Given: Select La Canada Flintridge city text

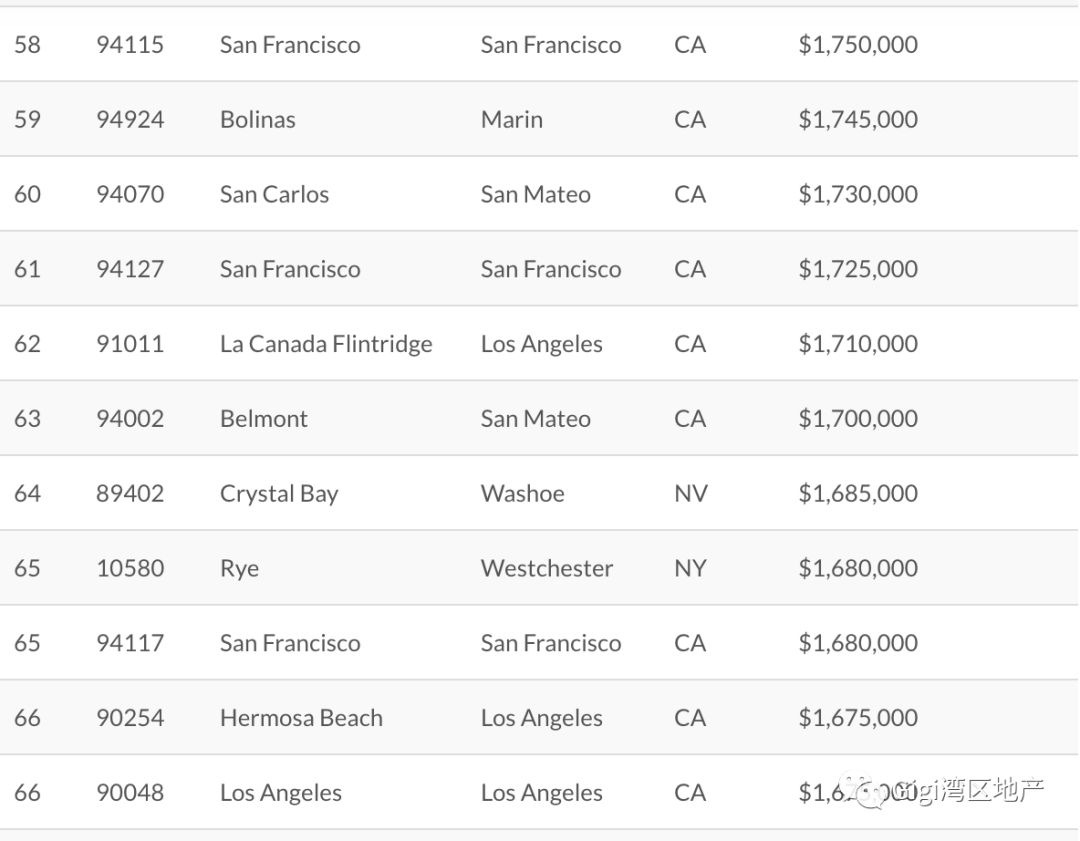Looking at the screenshot, I should coord(326,344).
